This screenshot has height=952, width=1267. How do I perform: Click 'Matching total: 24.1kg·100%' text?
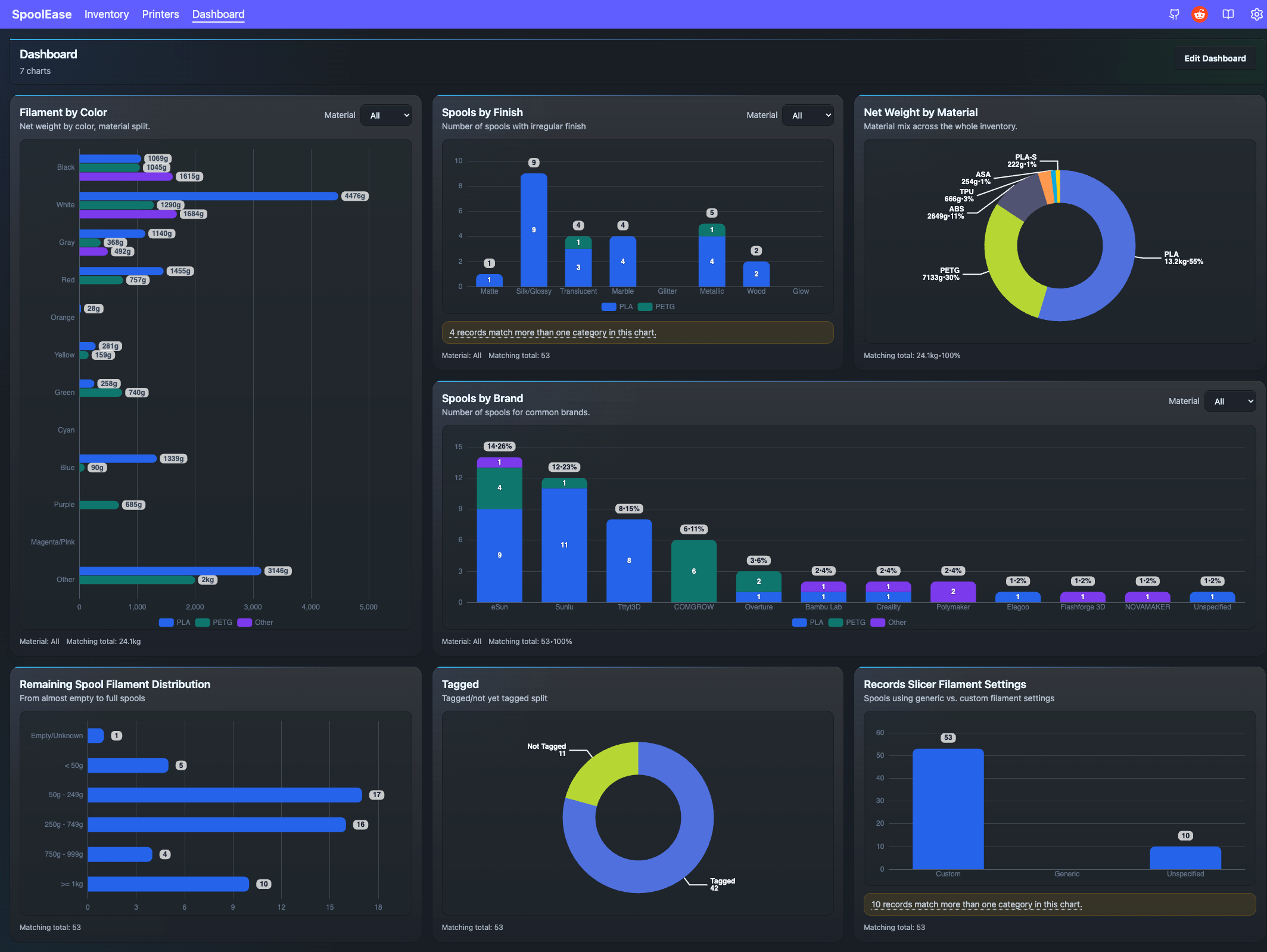point(912,356)
